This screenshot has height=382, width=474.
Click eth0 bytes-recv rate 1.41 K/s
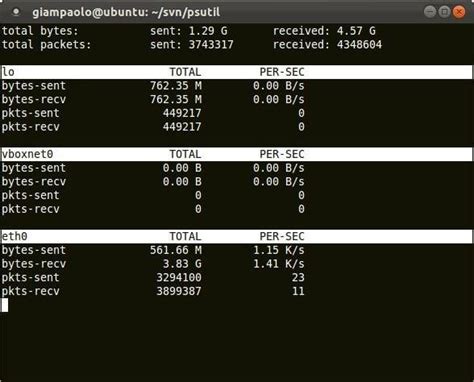click(x=279, y=264)
